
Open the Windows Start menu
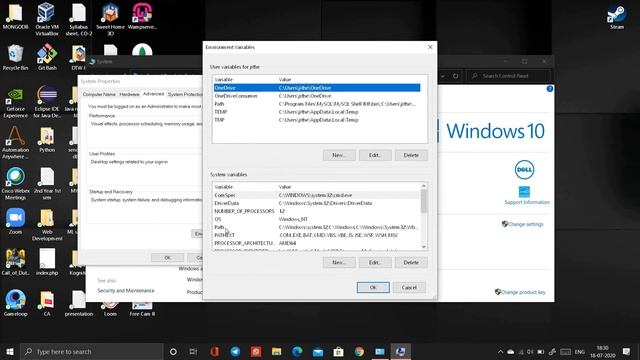coord(10,351)
